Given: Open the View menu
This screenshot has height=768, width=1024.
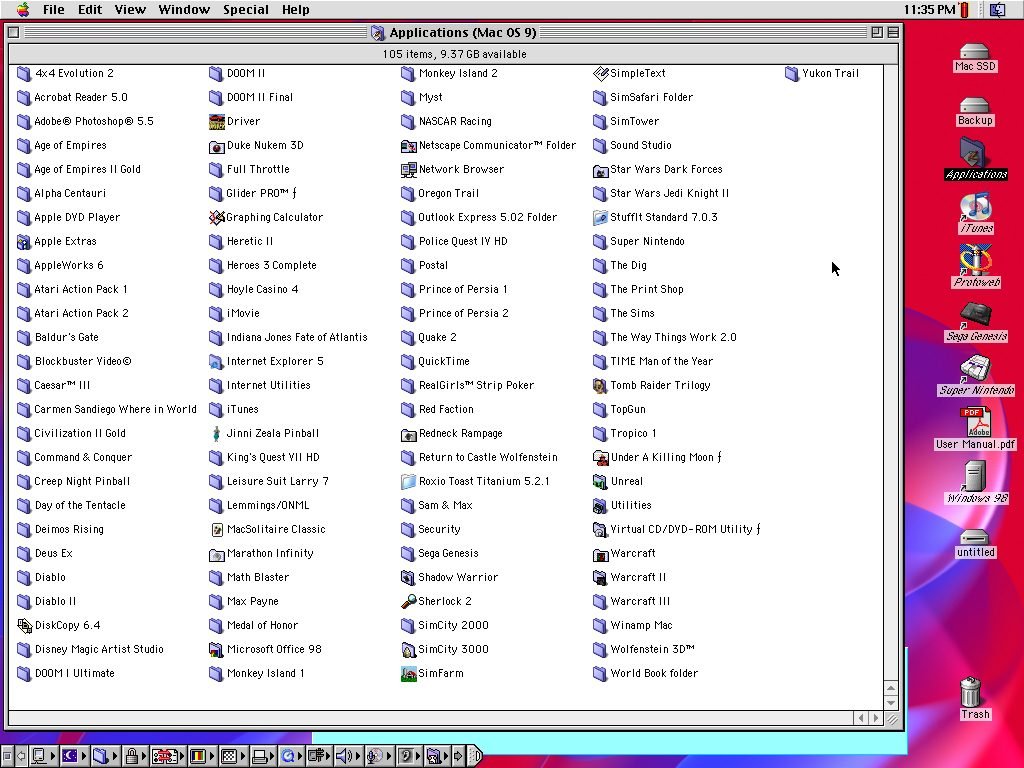Looking at the screenshot, I should pyautogui.click(x=130, y=9).
